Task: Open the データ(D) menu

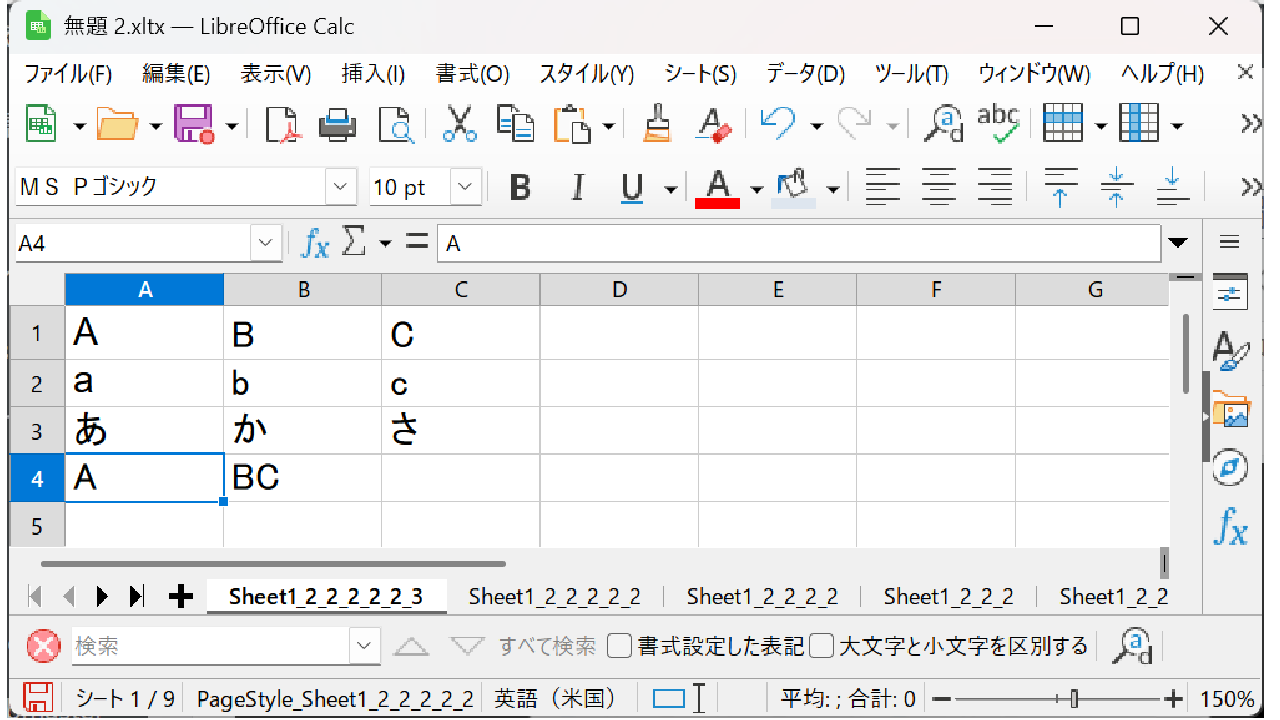Action: click(806, 74)
